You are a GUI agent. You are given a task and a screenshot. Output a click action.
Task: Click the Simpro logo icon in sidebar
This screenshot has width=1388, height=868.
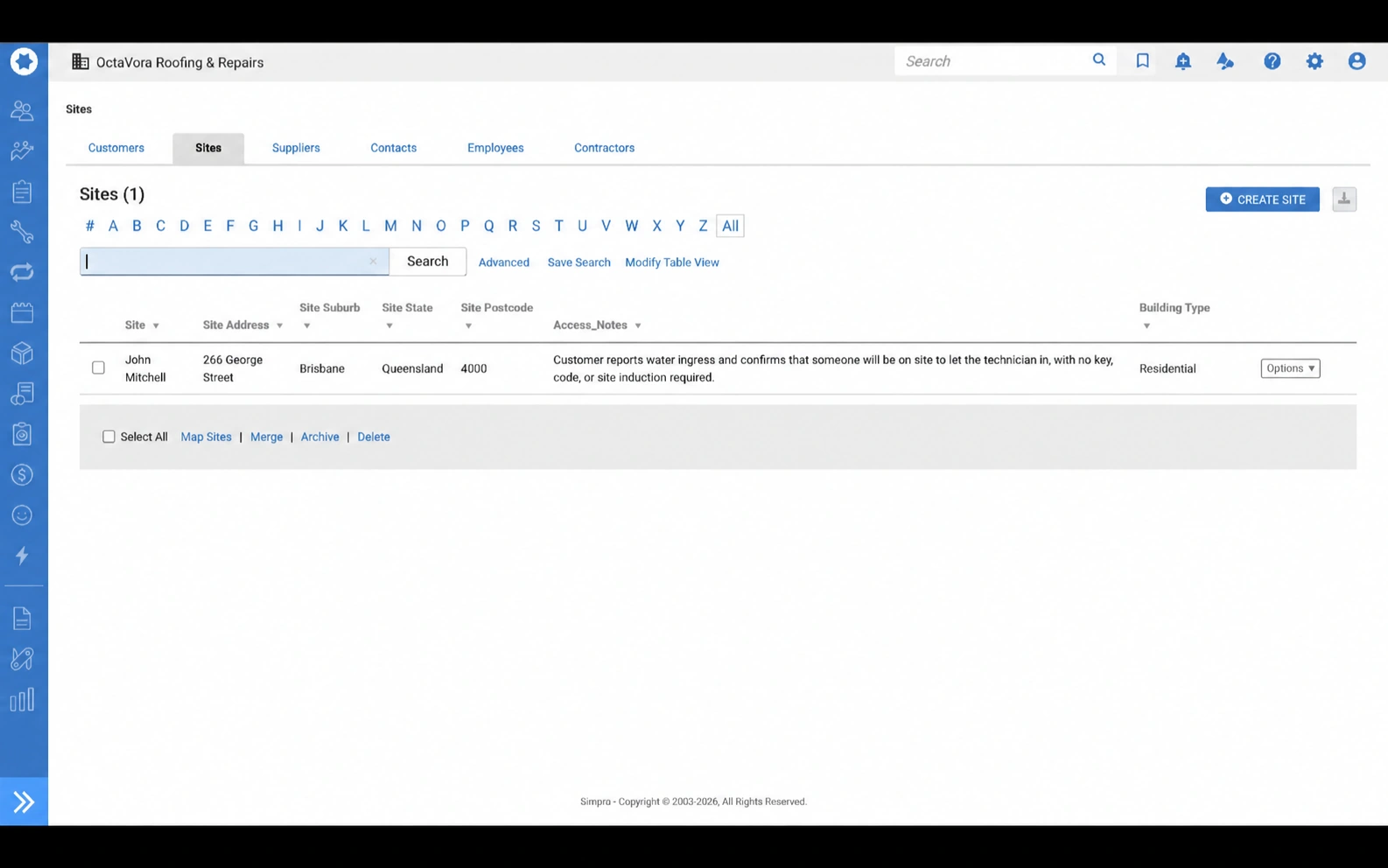pyautogui.click(x=24, y=61)
